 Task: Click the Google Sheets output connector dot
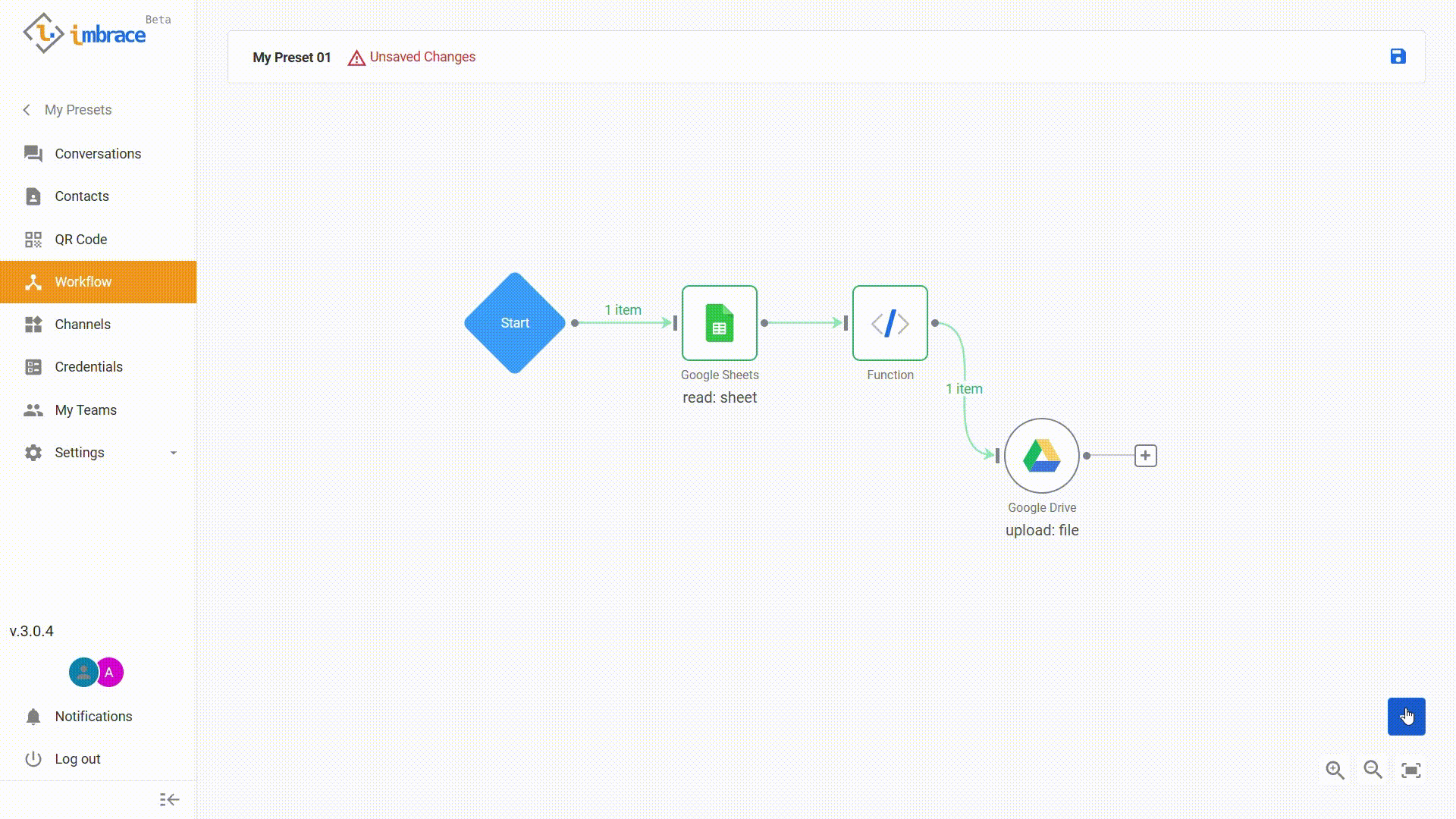(764, 323)
